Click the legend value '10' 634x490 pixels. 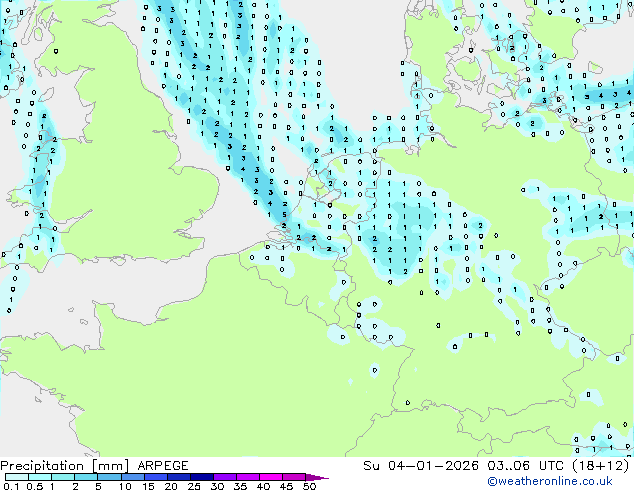click(125, 486)
